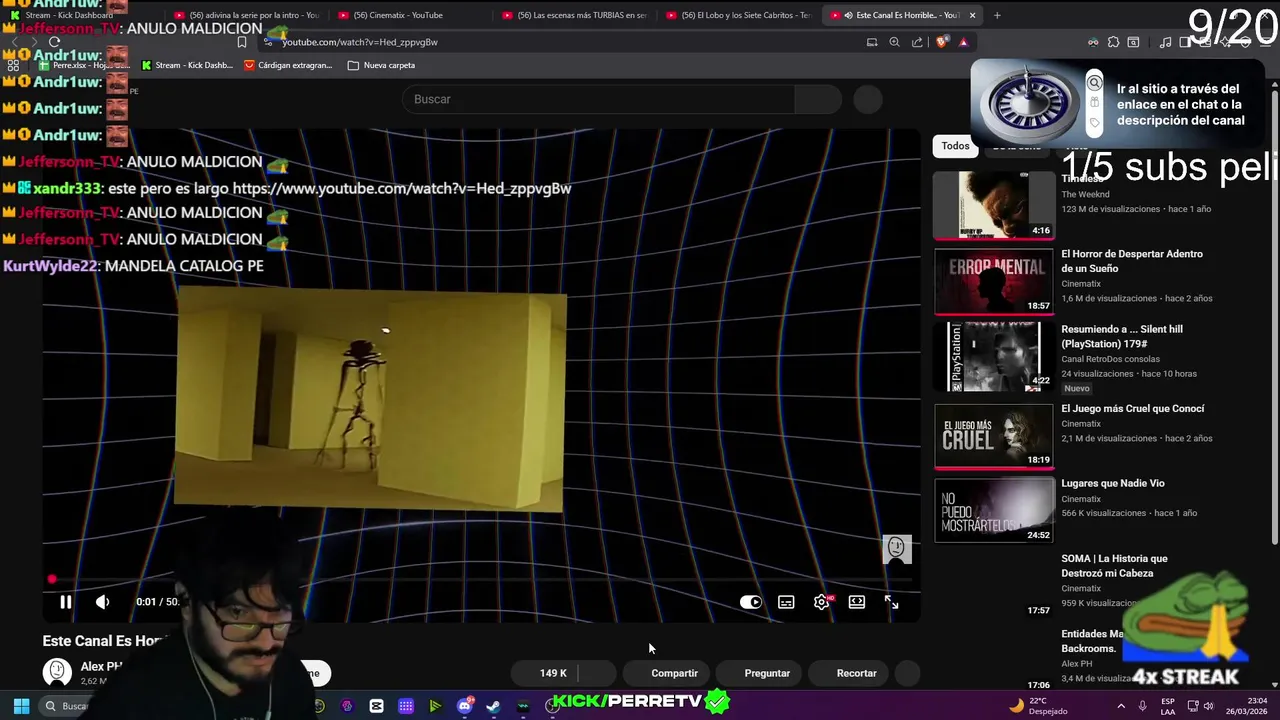
Task: Click the ESP LAA language indicator
Action: 1168,706
